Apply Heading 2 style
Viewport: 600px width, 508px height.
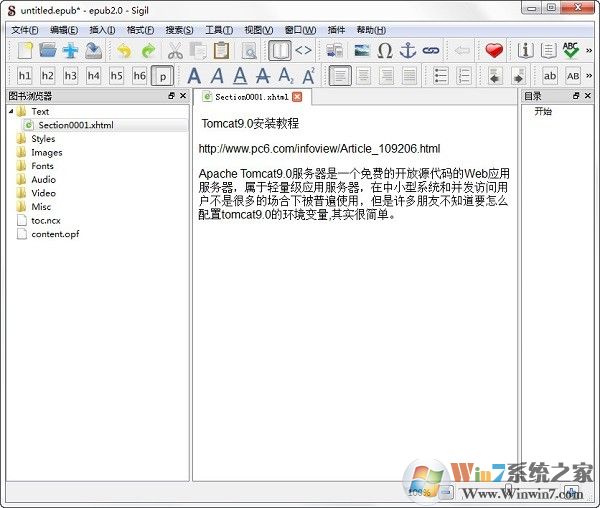tap(47, 76)
